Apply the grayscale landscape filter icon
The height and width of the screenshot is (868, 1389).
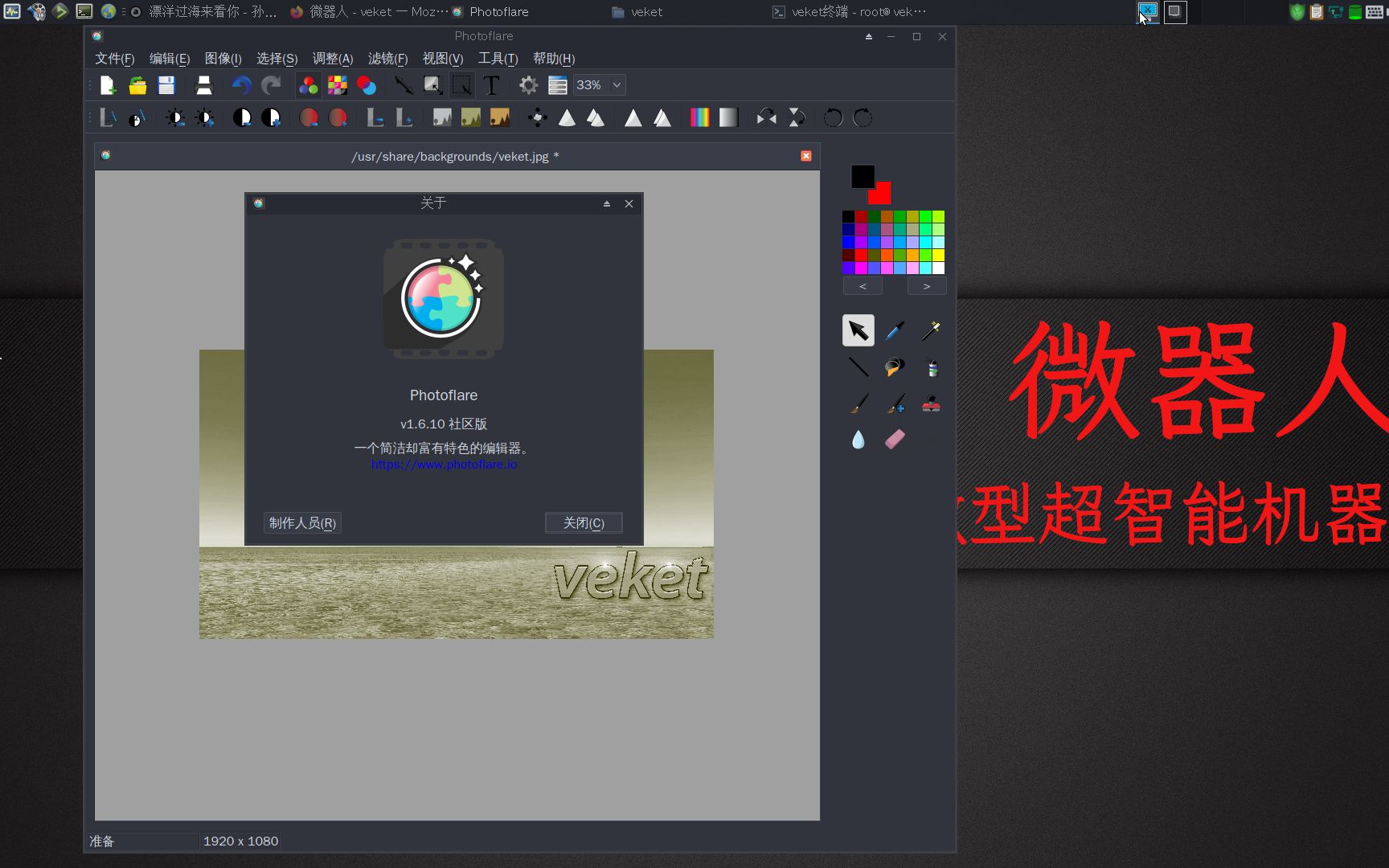click(x=441, y=118)
